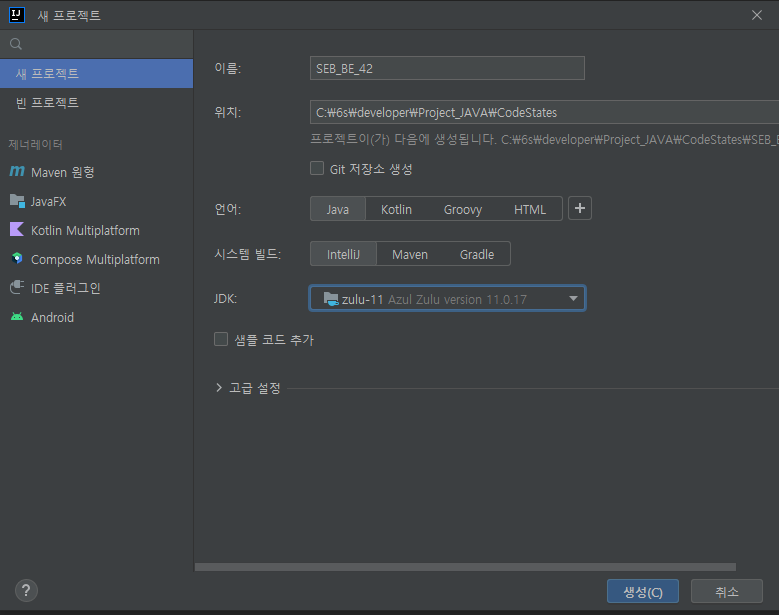The width and height of the screenshot is (779, 615).
Task: Open the JDK dropdown arrow
Action: [573, 299]
